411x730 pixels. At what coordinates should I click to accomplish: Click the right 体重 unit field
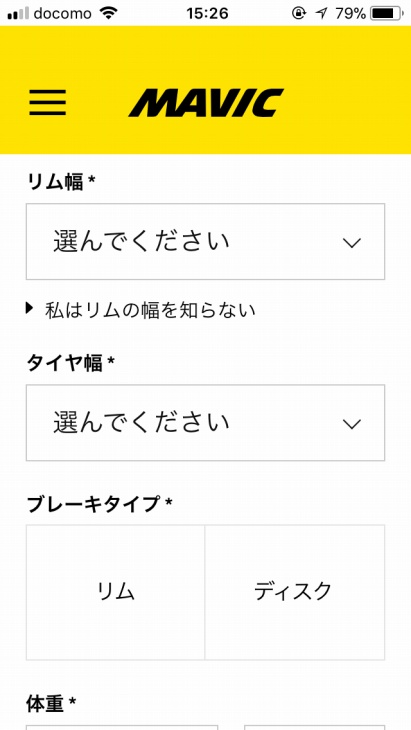pos(314,727)
